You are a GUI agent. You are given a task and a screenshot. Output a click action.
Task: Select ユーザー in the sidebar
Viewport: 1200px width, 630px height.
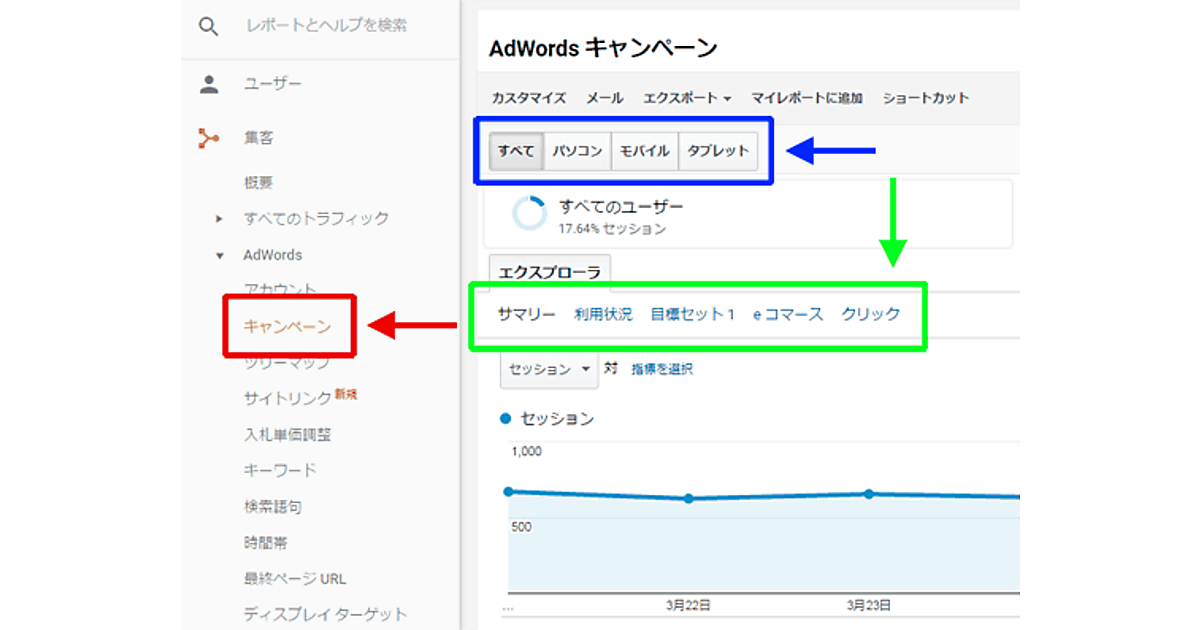pyautogui.click(x=272, y=85)
